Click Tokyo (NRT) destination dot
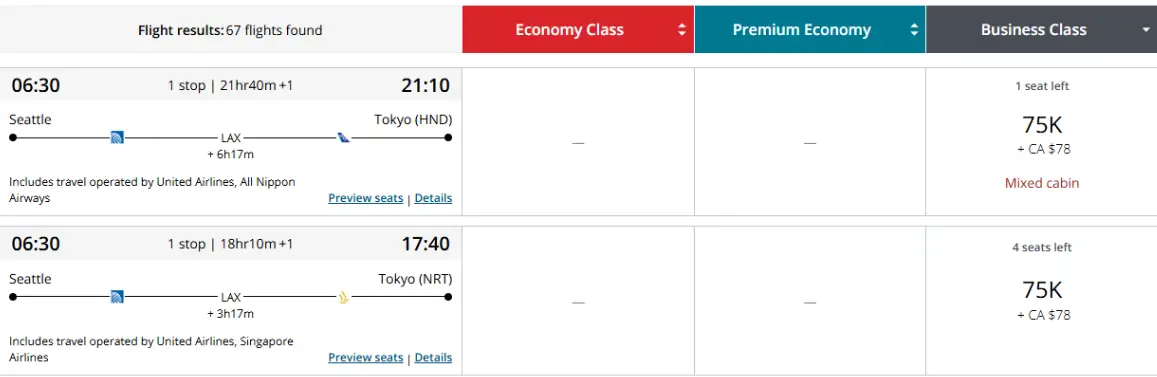The width and height of the screenshot is (1157, 377). [x=449, y=297]
